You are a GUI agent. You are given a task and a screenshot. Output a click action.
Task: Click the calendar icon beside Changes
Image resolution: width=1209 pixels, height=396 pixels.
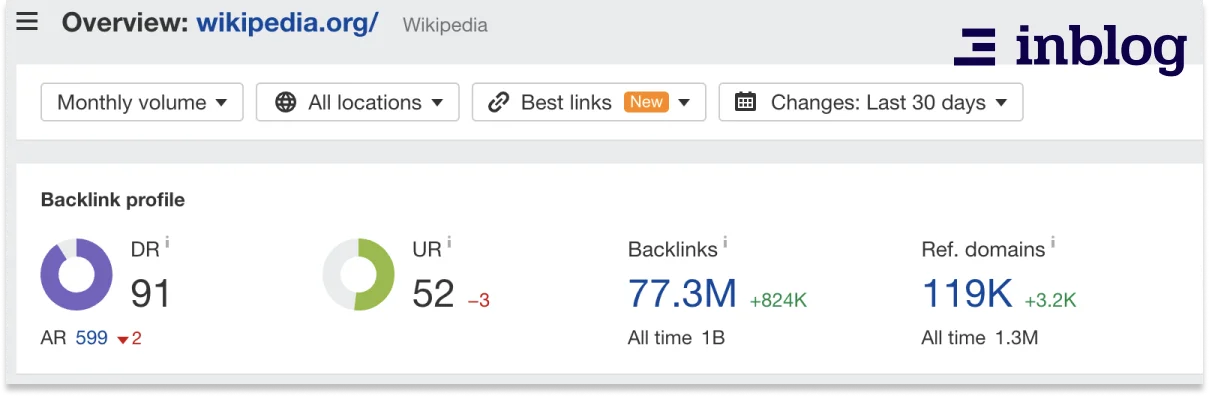745,102
